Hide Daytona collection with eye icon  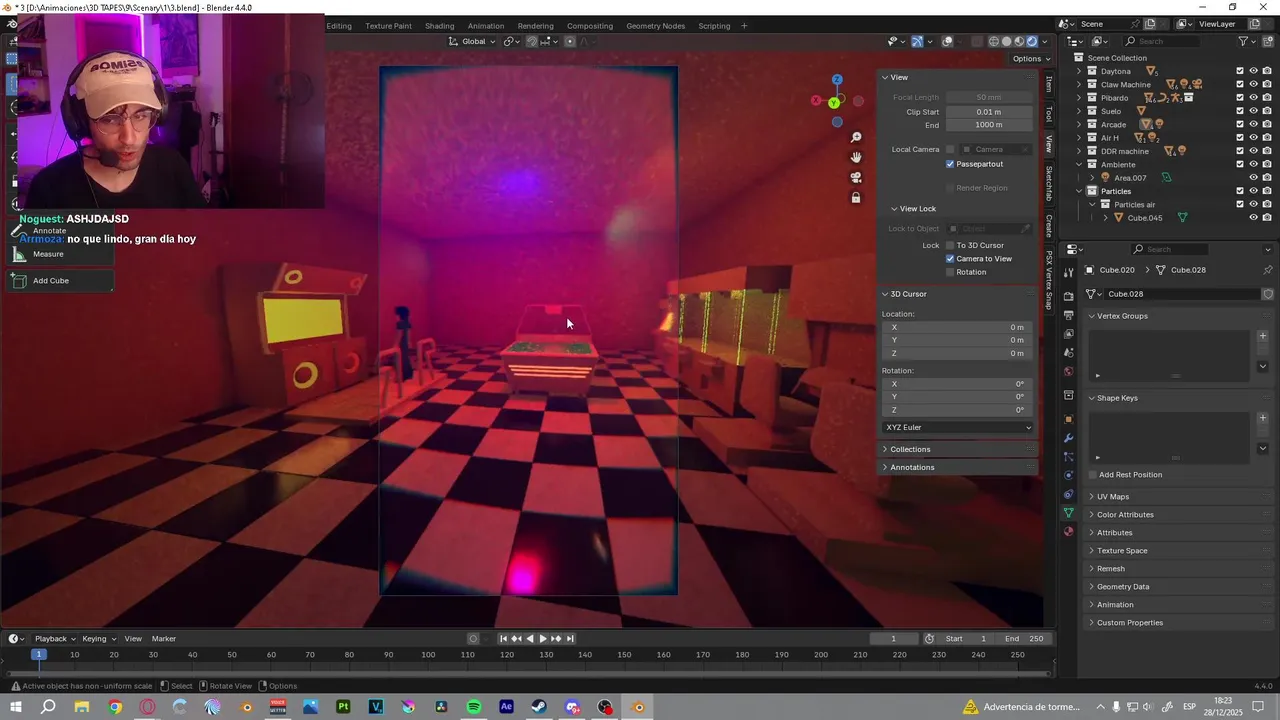click(1253, 71)
